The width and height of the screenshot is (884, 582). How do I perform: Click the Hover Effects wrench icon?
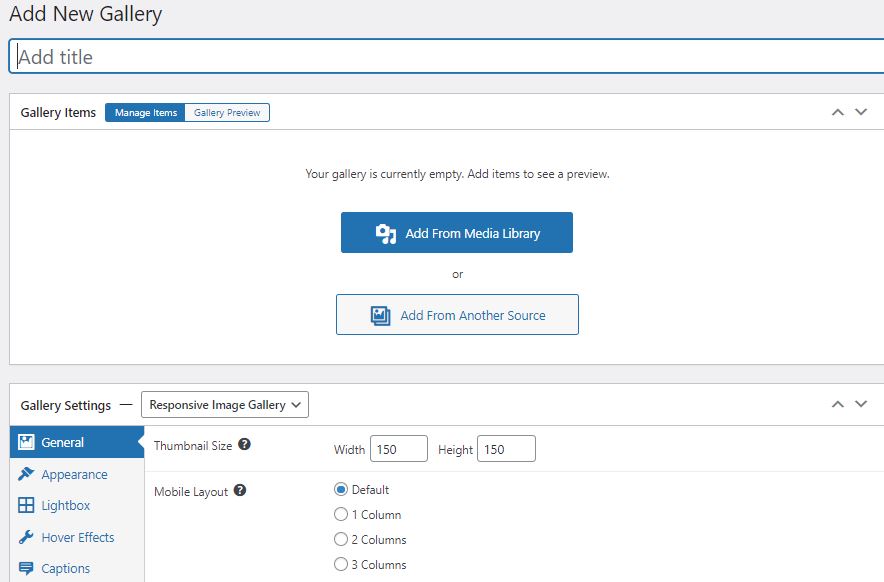(x=26, y=537)
